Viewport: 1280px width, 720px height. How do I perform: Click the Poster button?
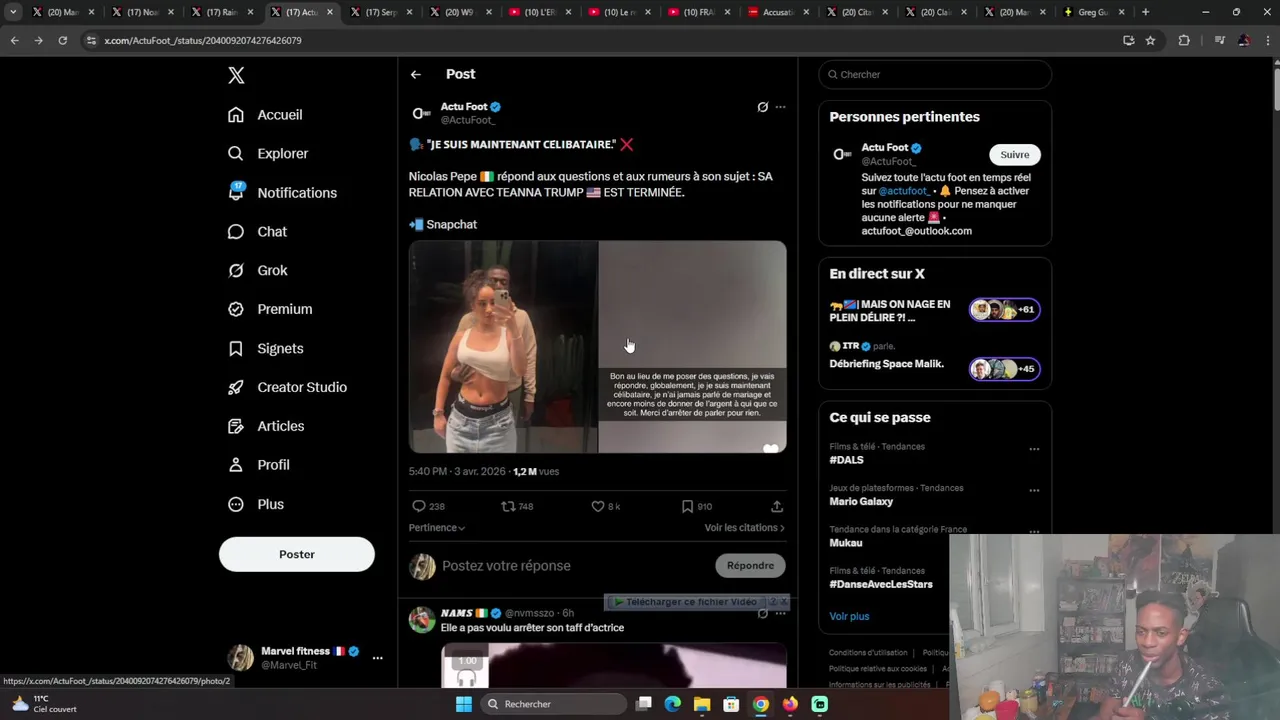(x=297, y=554)
